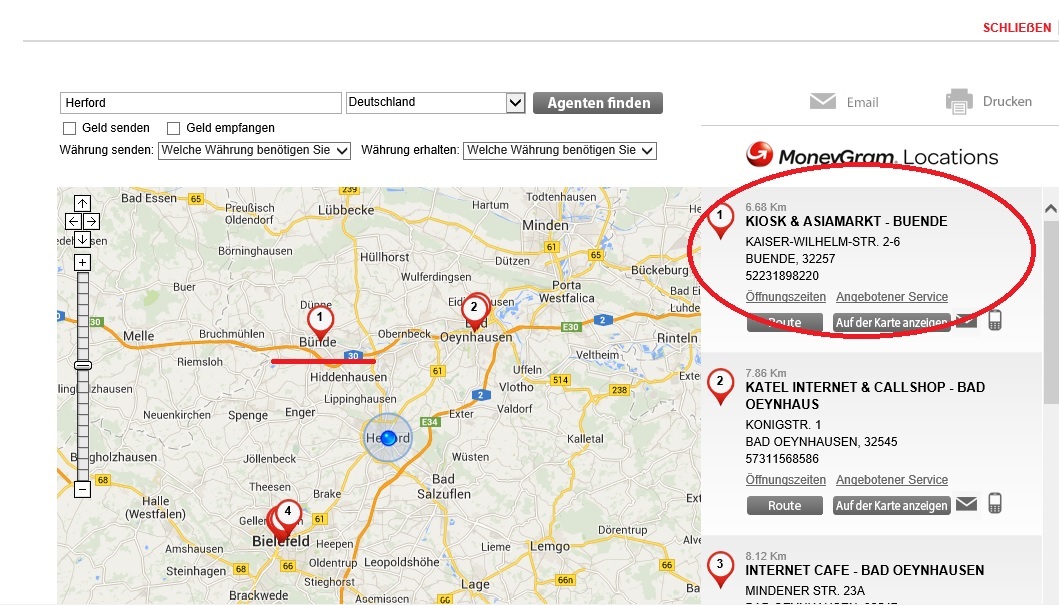The width and height of the screenshot is (1059, 605).
Task: Pan the map left with the arrow
Action: pos(73,221)
